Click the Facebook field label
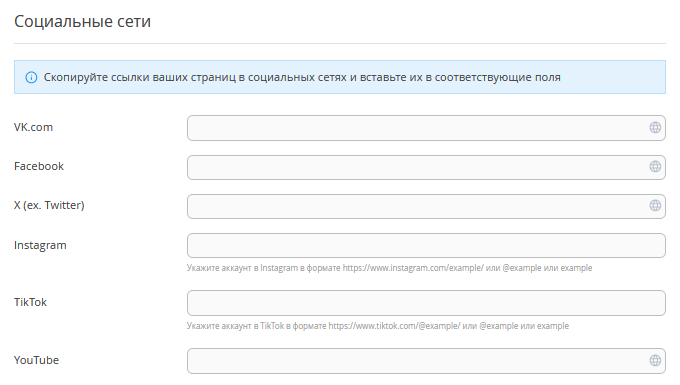 click(39, 166)
